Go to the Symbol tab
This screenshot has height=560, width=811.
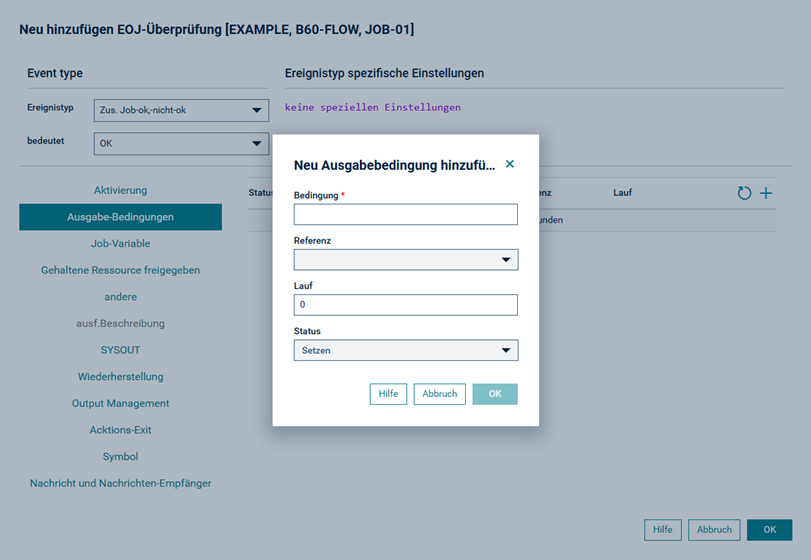pyautogui.click(x=121, y=457)
